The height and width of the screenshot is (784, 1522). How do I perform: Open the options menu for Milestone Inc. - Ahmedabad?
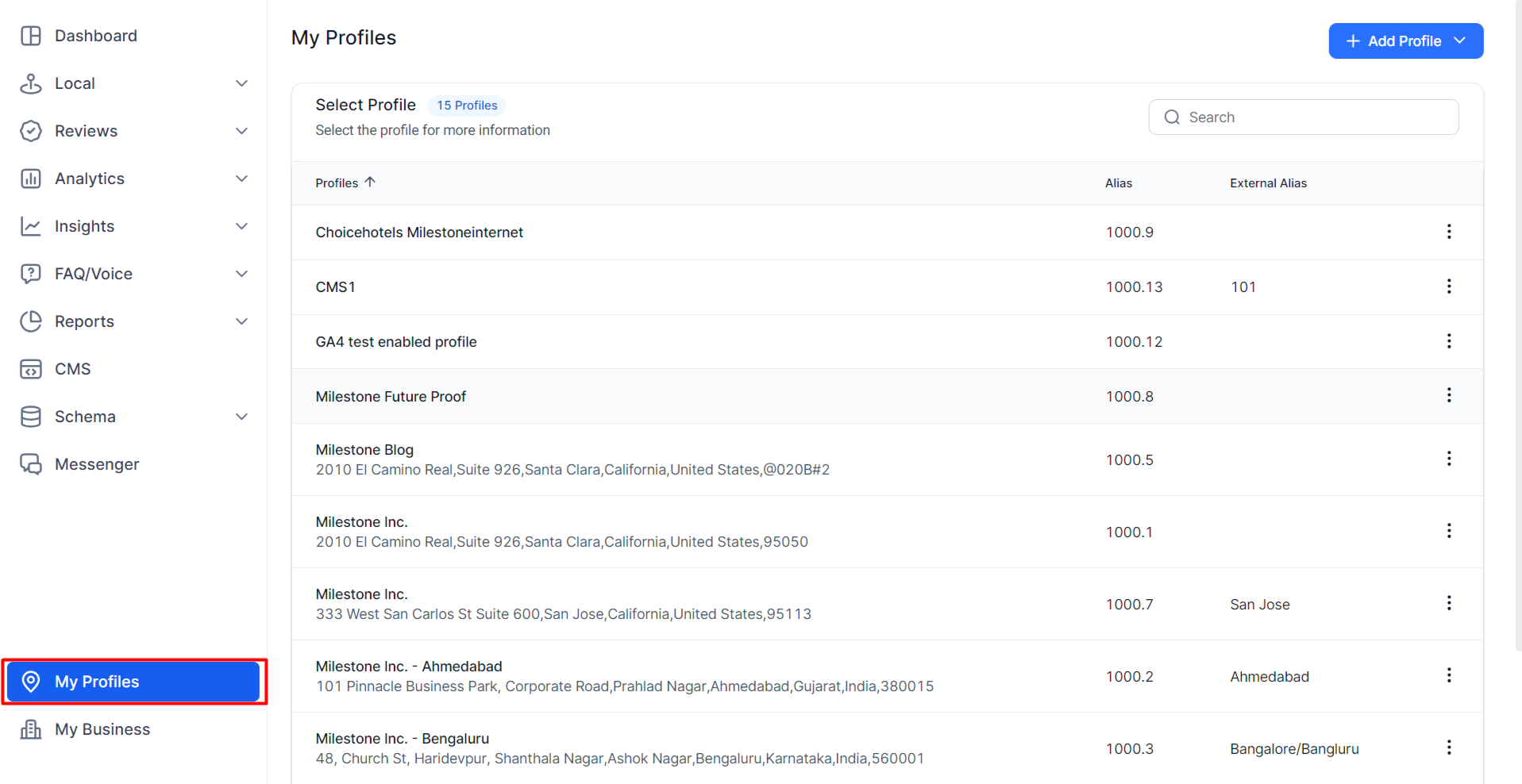click(x=1449, y=675)
